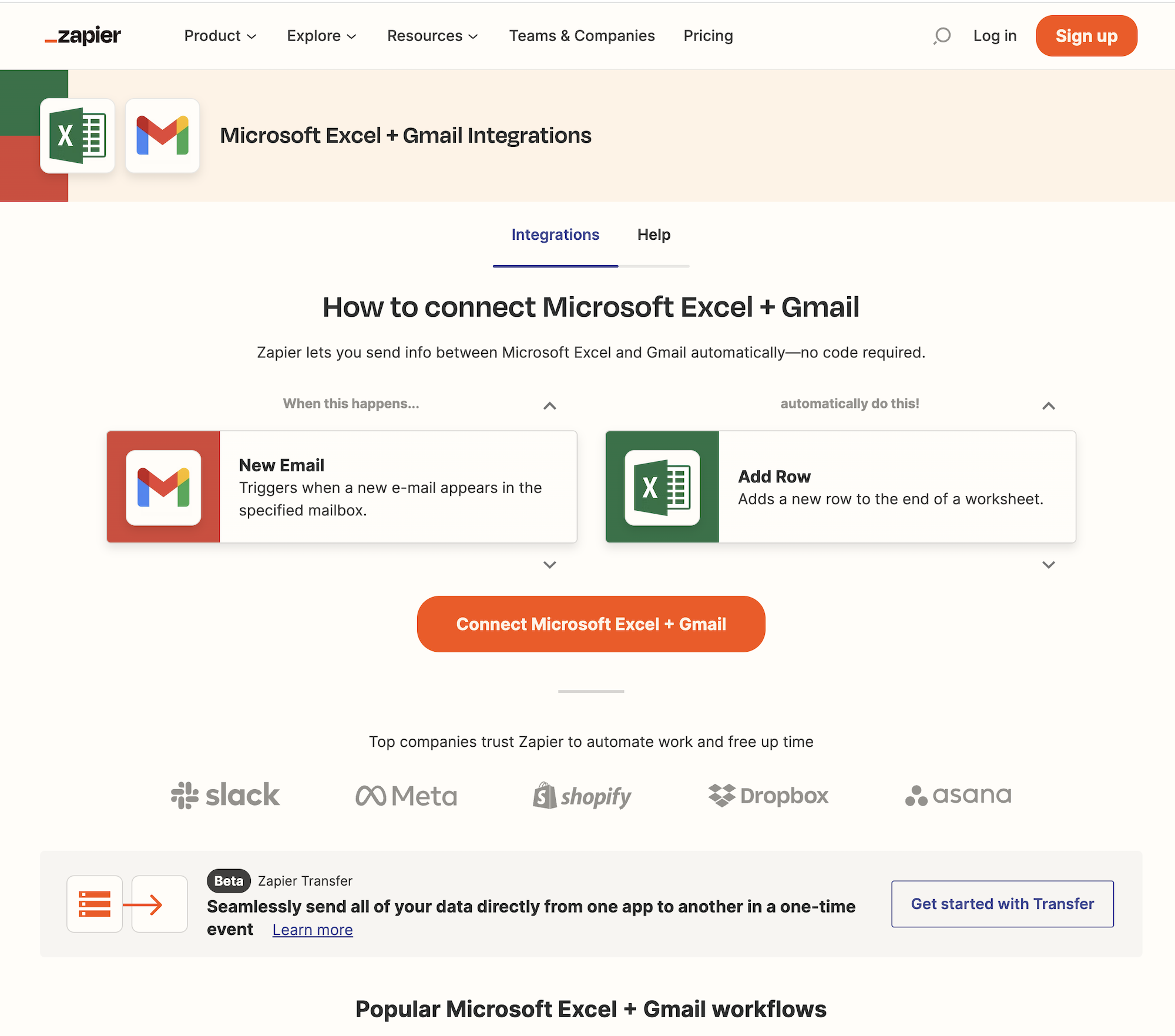The width and height of the screenshot is (1175, 1036).
Task: Expand the Product menu
Action: (220, 36)
